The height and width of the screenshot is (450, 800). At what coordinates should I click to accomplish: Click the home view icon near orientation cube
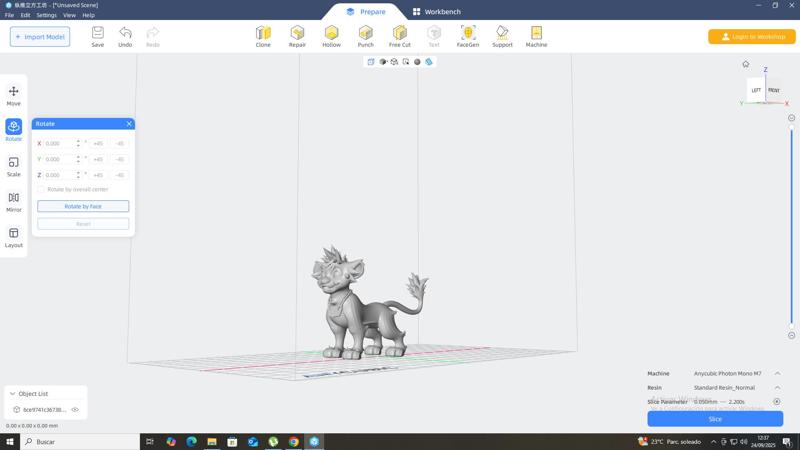[746, 64]
